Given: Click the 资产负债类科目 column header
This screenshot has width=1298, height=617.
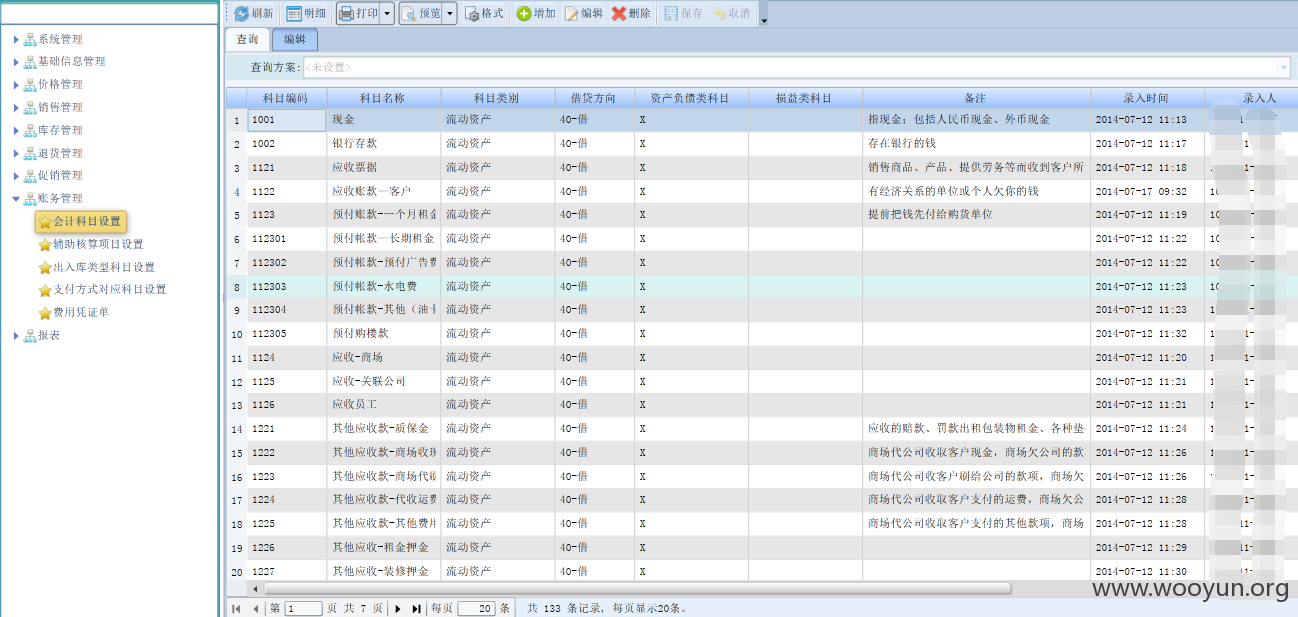Looking at the screenshot, I should pyautogui.click(x=691, y=98).
